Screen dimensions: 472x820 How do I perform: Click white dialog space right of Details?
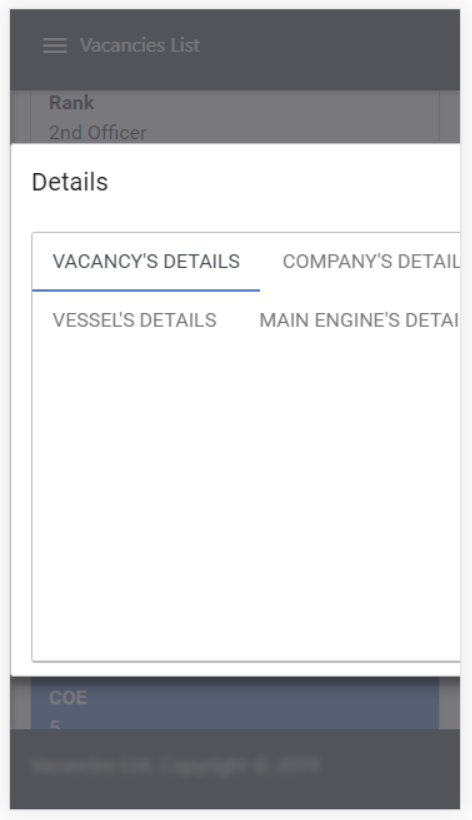coord(284,183)
